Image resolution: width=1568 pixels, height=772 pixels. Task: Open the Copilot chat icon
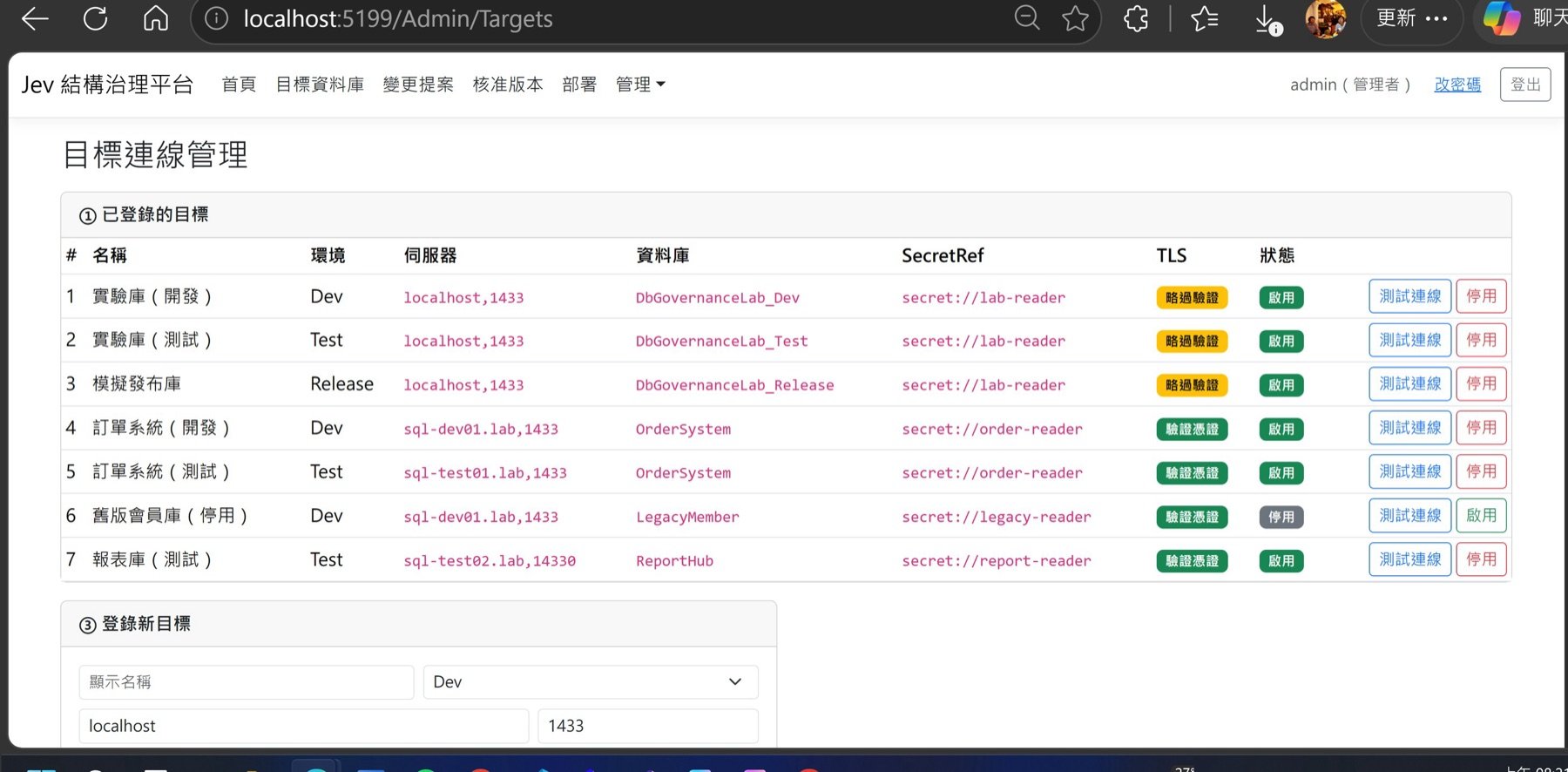click(1501, 18)
